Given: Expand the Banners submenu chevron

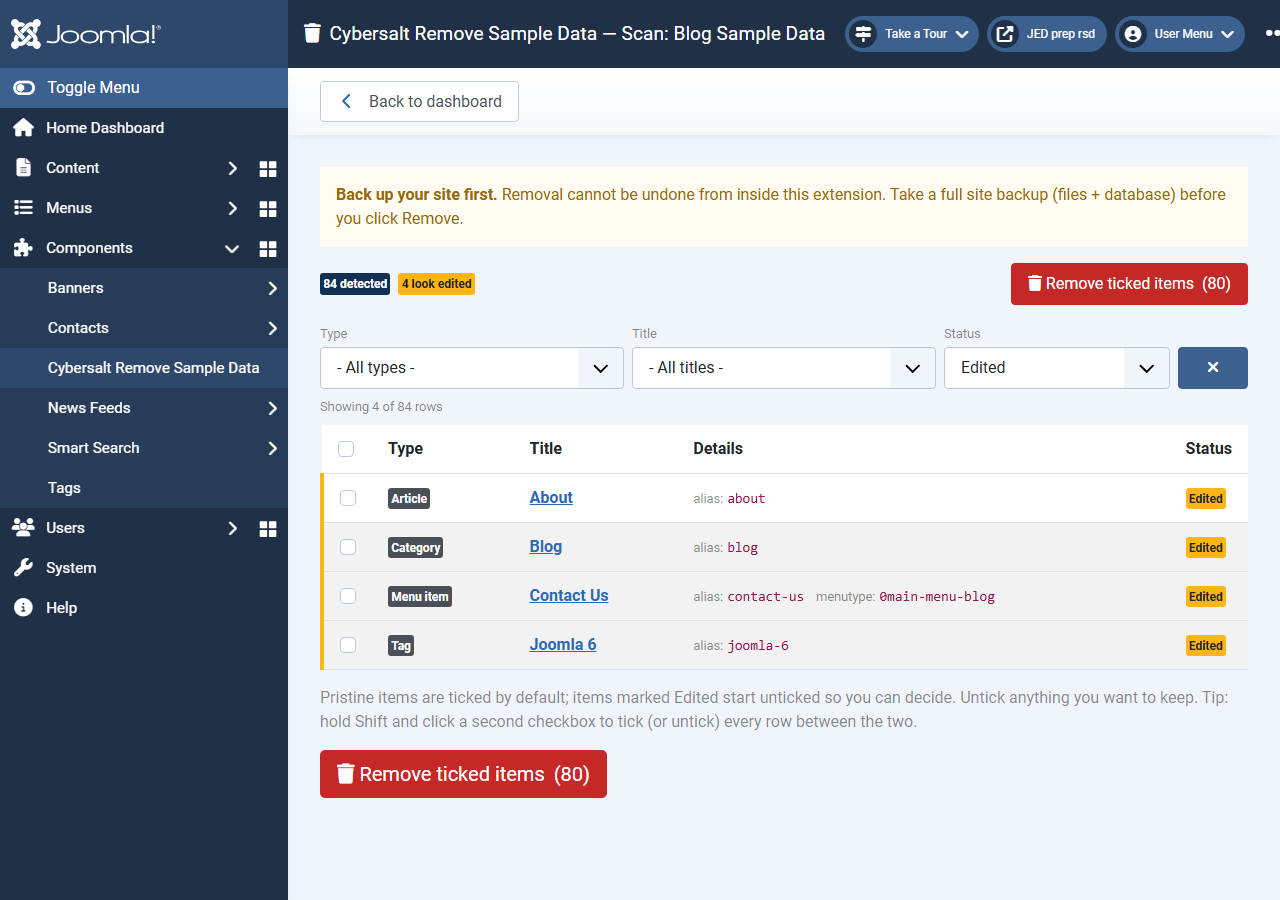Looking at the screenshot, I should [x=272, y=288].
